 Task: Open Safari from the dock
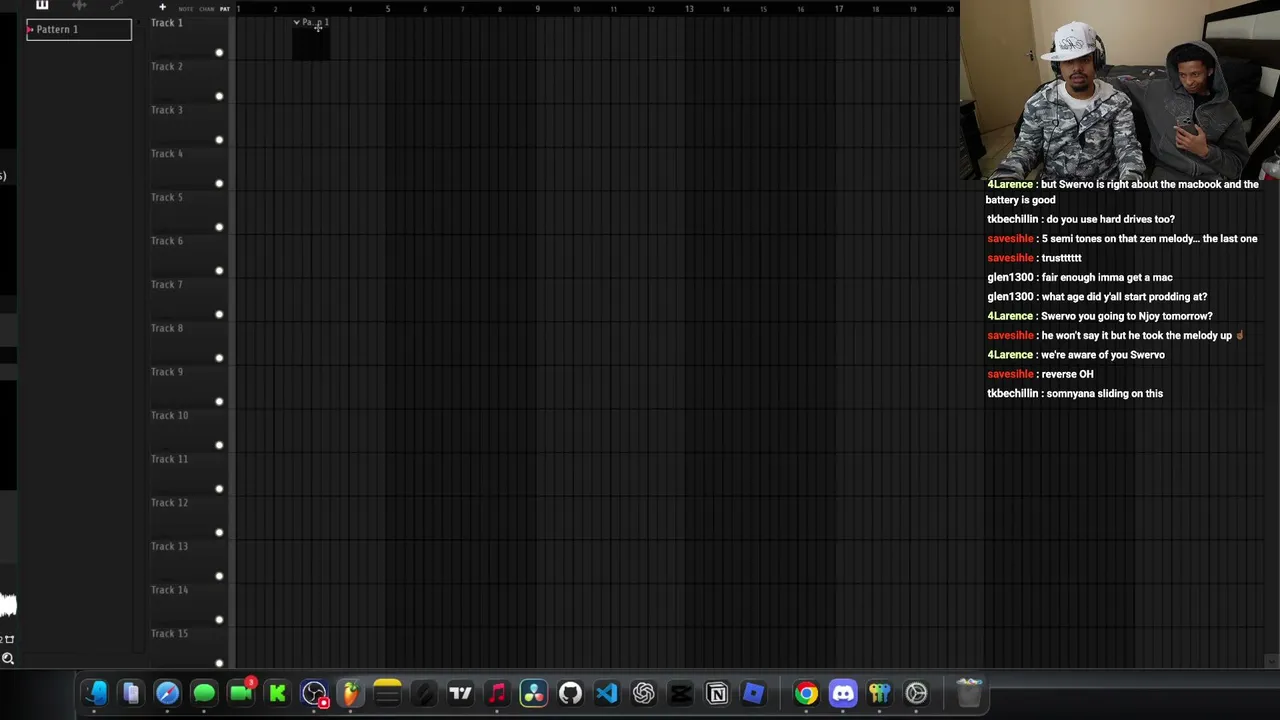point(167,693)
